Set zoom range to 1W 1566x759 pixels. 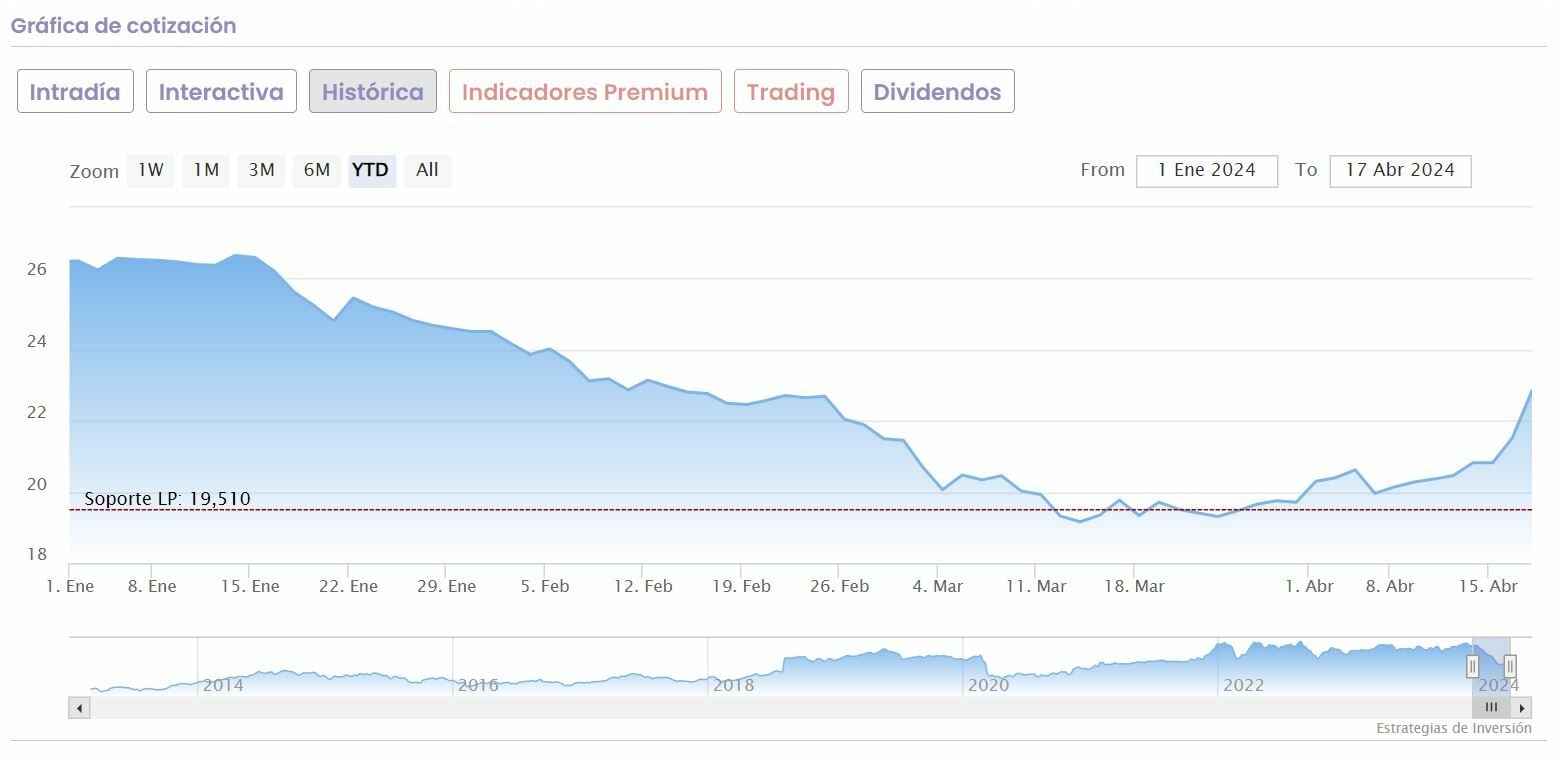[x=151, y=170]
